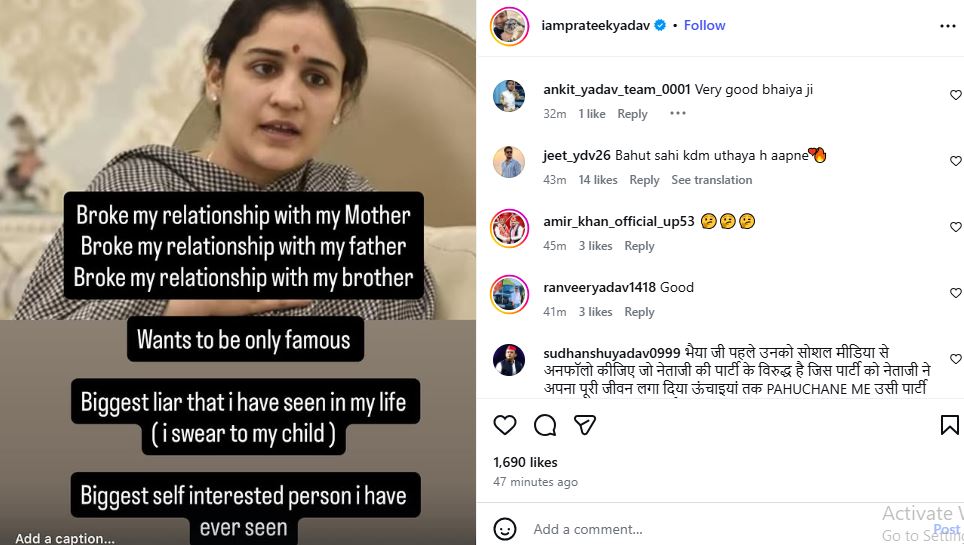Like jeet_ydv26's comment heart
Viewport: 964px width, 545px height.
click(x=955, y=161)
